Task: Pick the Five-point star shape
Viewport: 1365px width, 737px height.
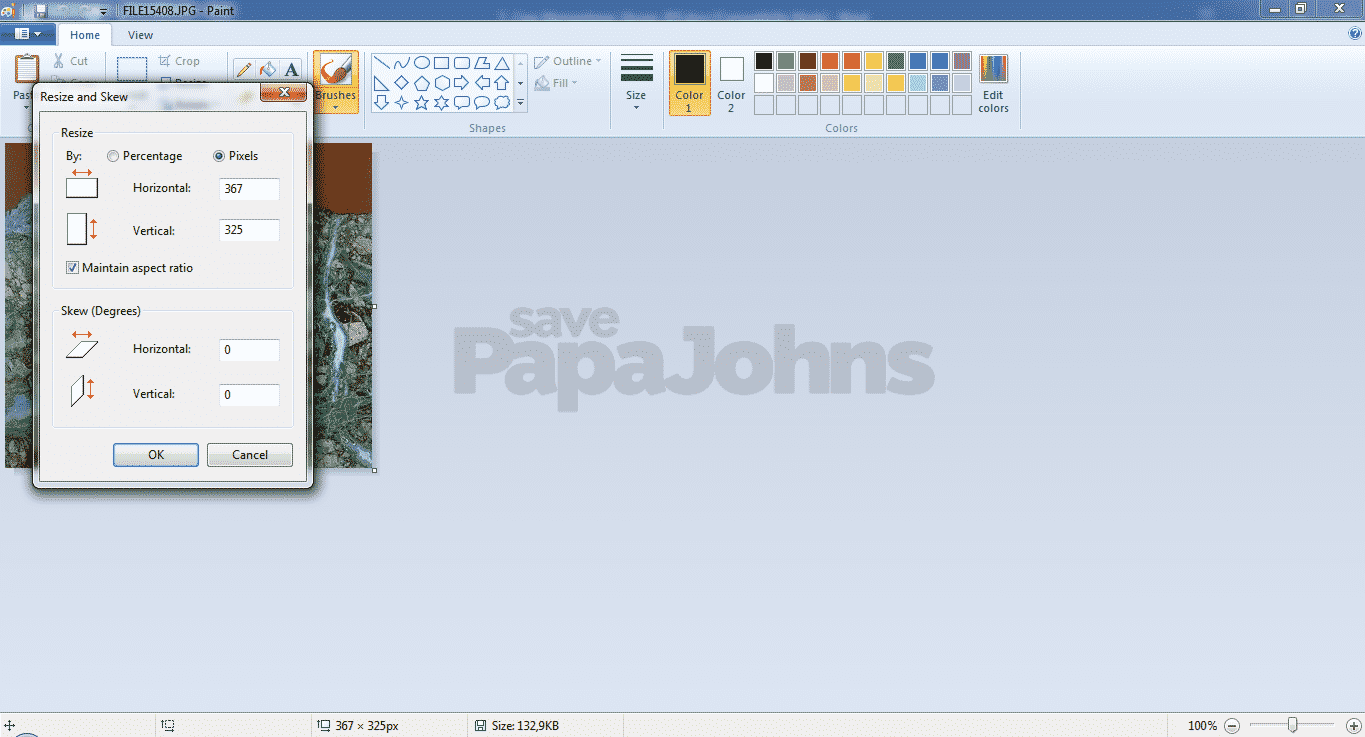Action: [421, 102]
